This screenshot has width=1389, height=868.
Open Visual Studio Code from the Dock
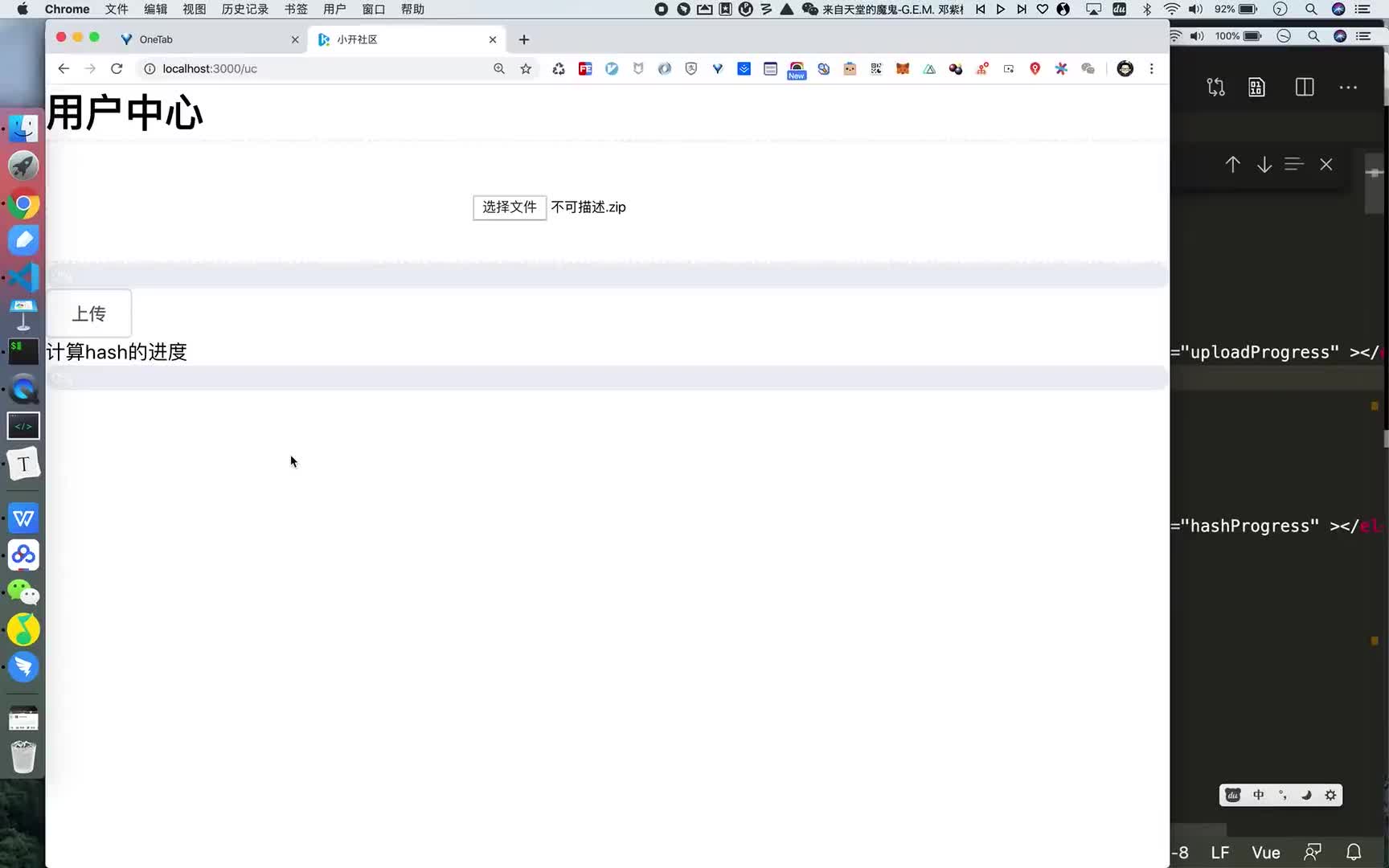[x=23, y=277]
